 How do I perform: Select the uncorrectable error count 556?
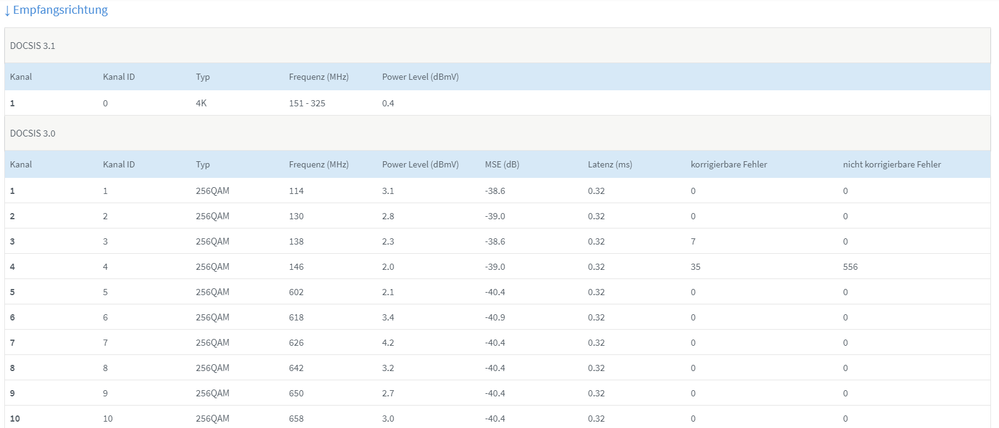pos(850,267)
